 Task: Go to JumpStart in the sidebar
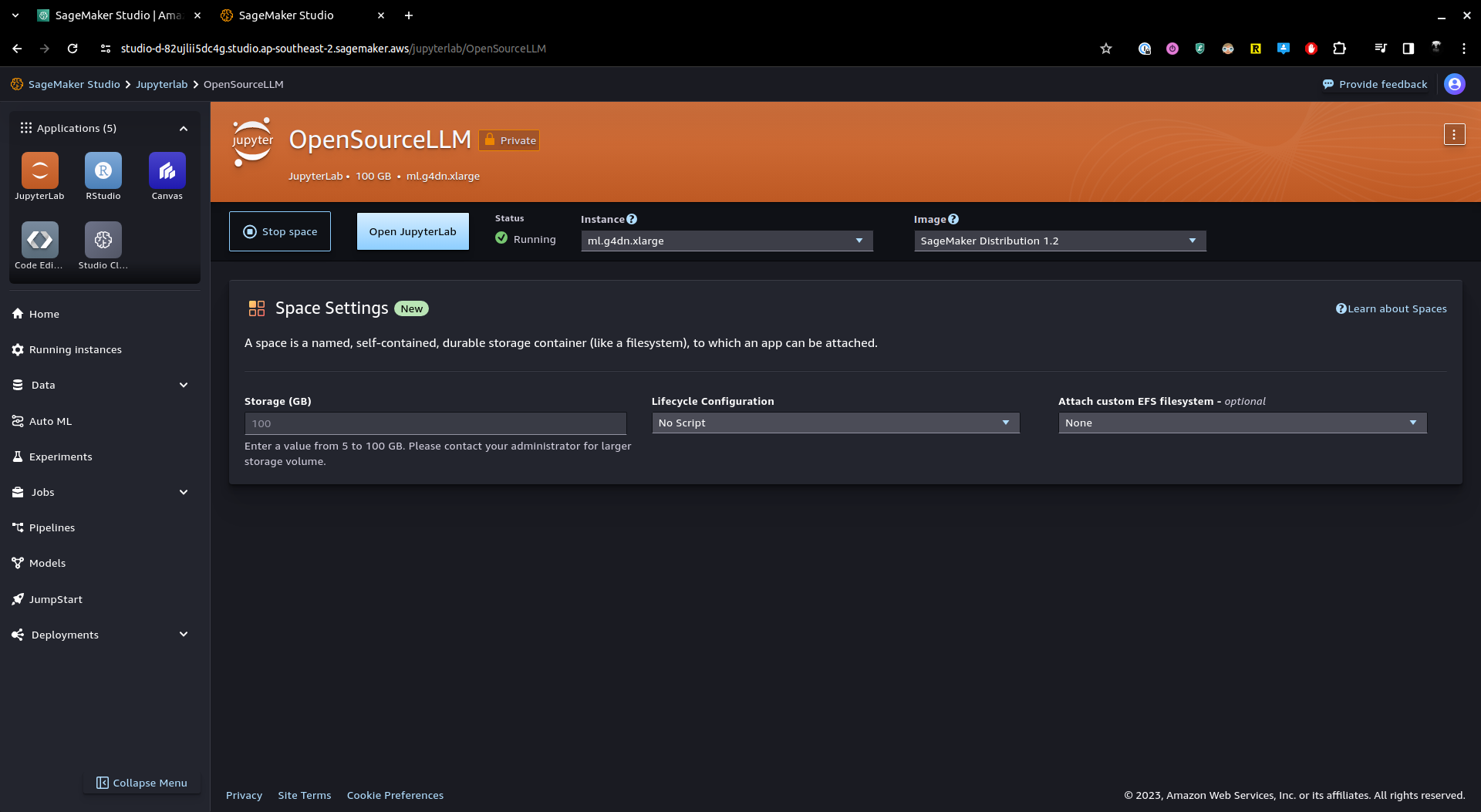[x=56, y=599]
